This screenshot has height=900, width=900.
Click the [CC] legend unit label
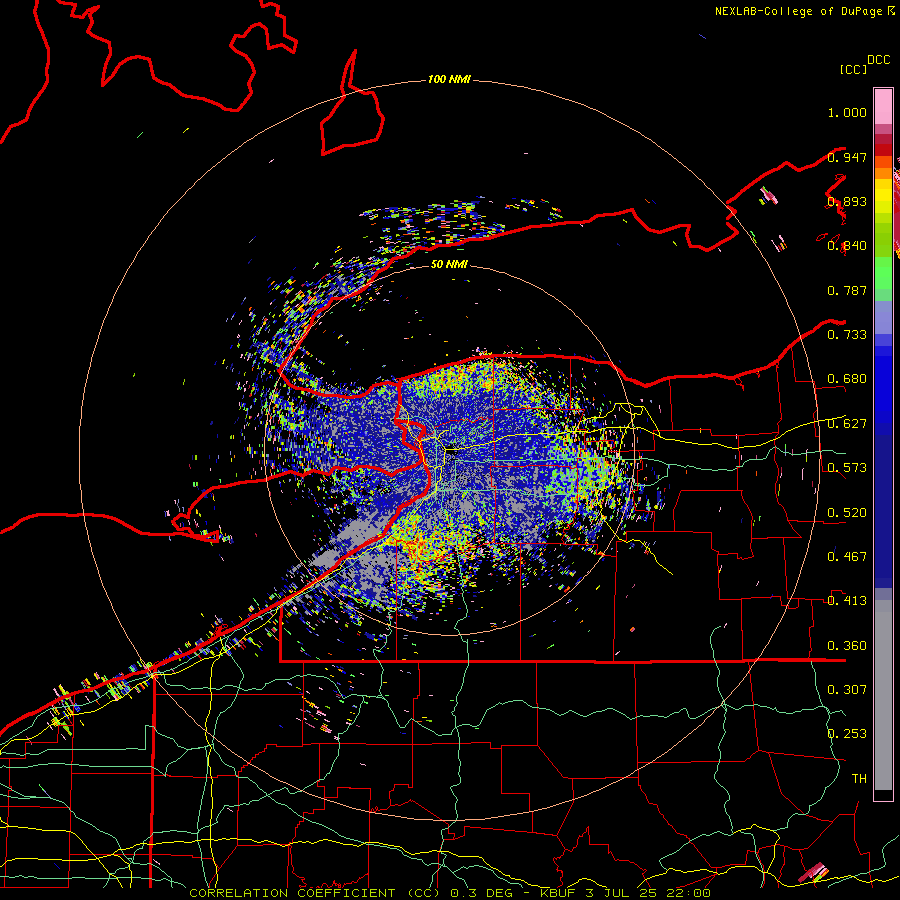click(x=853, y=69)
